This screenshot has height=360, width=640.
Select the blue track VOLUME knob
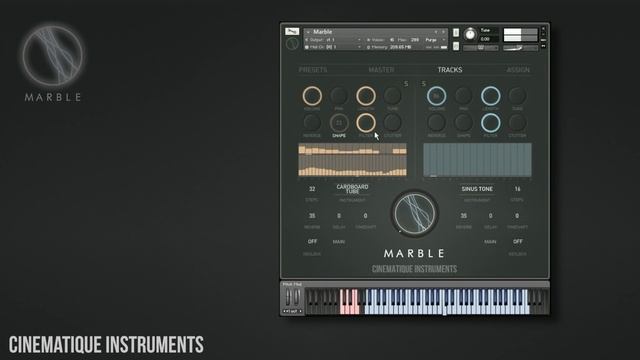436,96
